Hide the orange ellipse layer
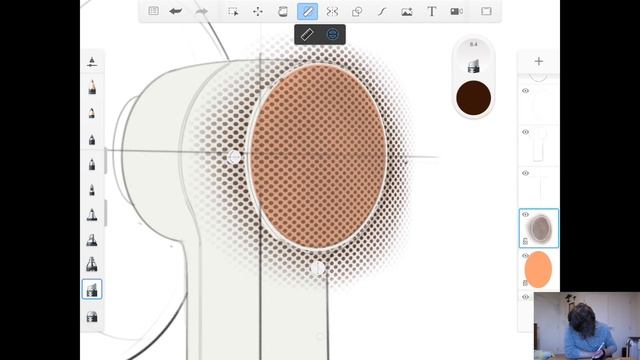 tap(525, 256)
